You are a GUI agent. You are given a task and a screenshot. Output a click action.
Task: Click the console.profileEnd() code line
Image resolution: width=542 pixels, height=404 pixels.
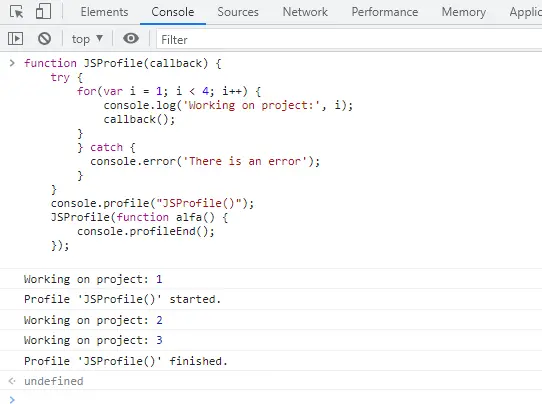[x=146, y=231]
